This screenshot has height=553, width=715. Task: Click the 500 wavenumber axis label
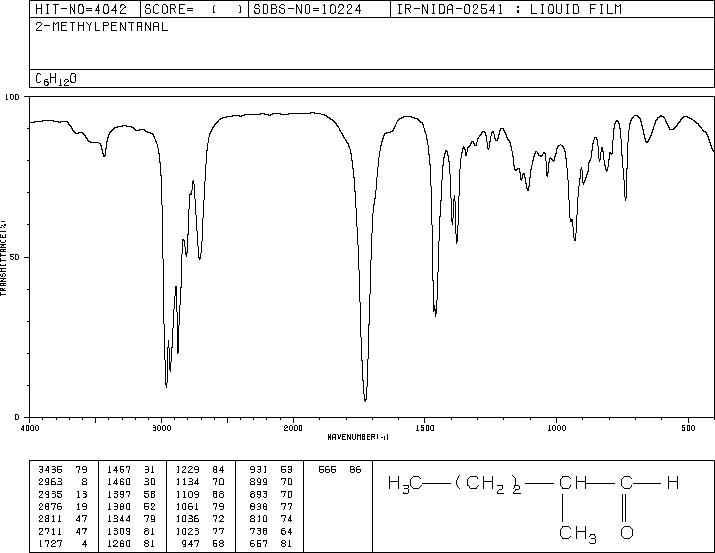tap(688, 428)
